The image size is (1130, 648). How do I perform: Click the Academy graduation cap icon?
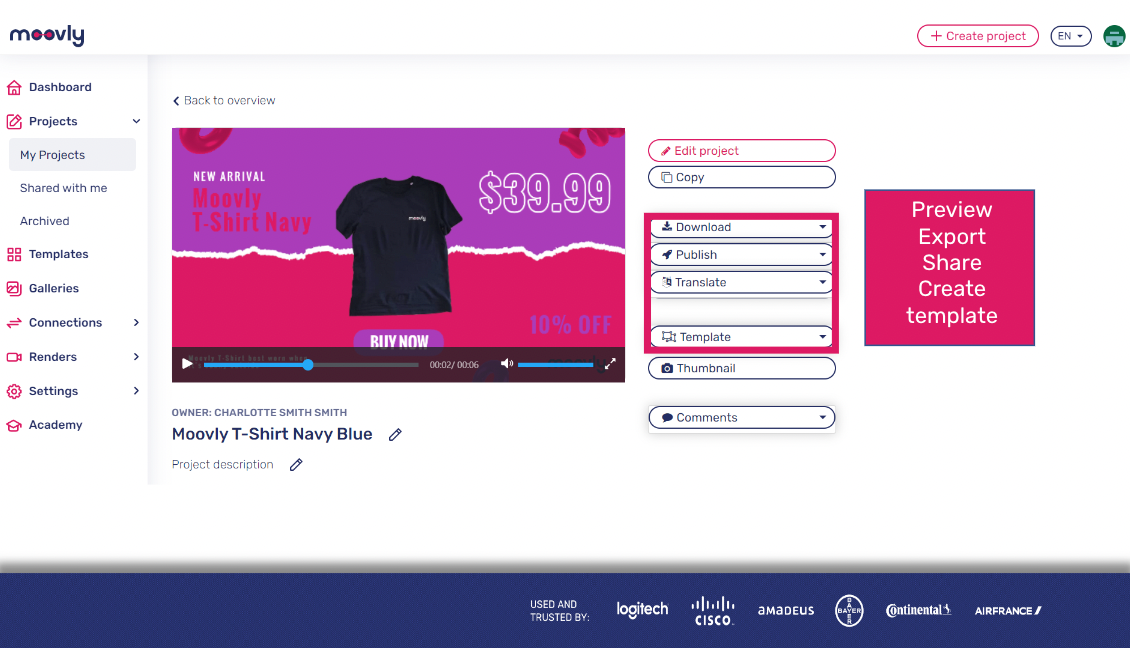[x=14, y=425]
